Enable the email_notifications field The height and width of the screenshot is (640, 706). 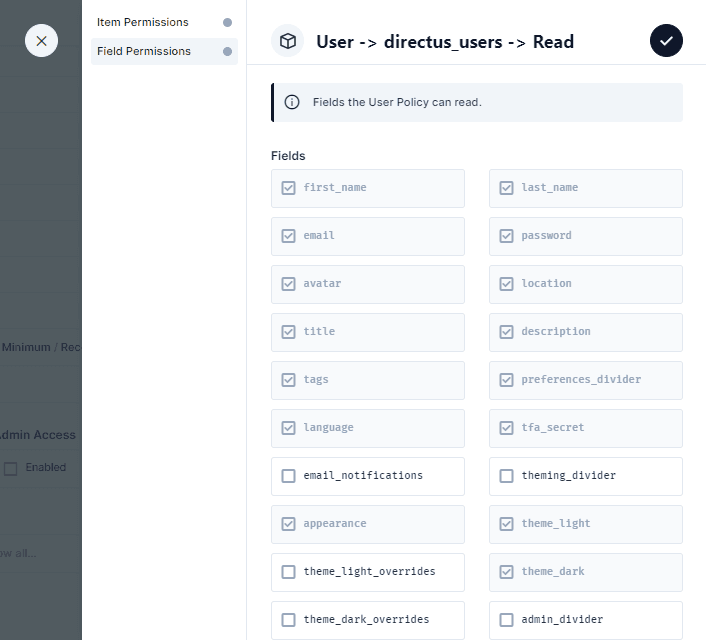(288, 476)
